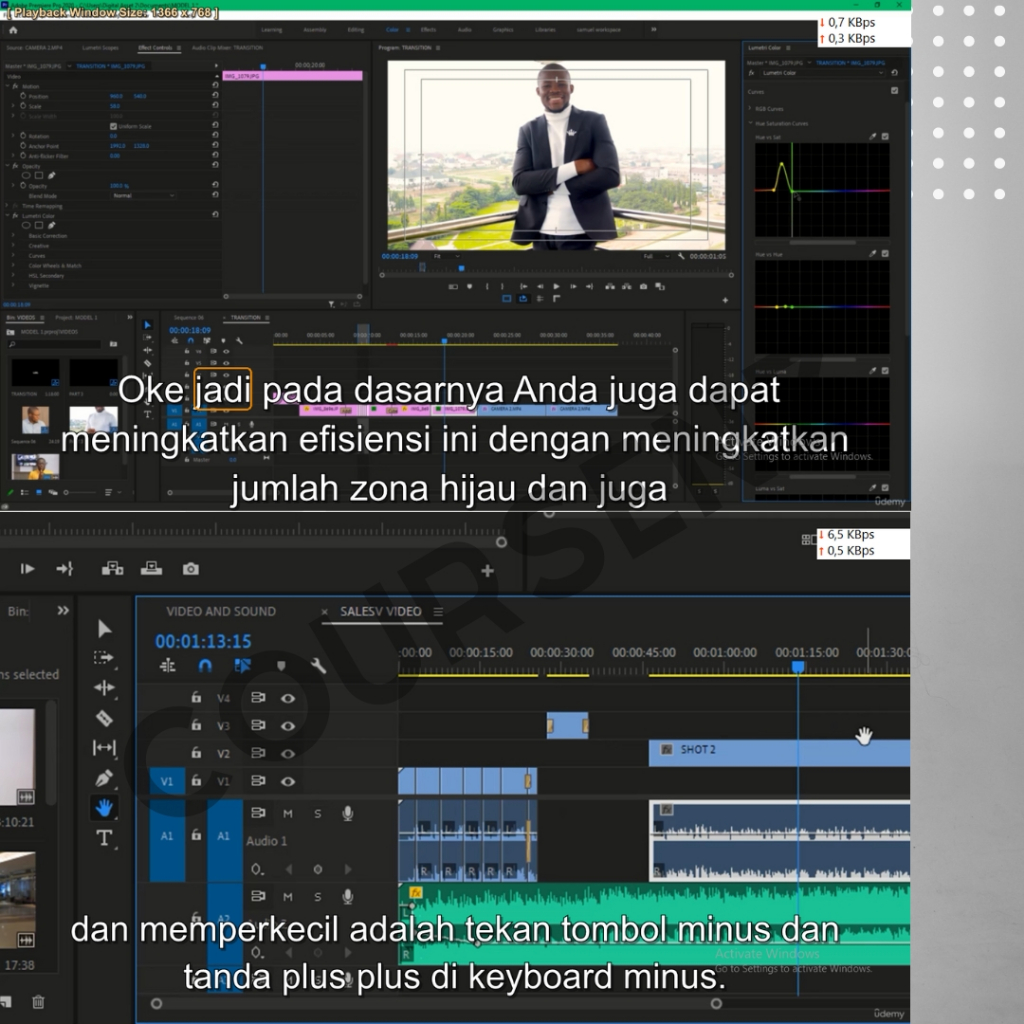This screenshot has width=1024, height=1024.
Task: Uncheck the Uniform Scale checkbox
Action: click(x=113, y=126)
